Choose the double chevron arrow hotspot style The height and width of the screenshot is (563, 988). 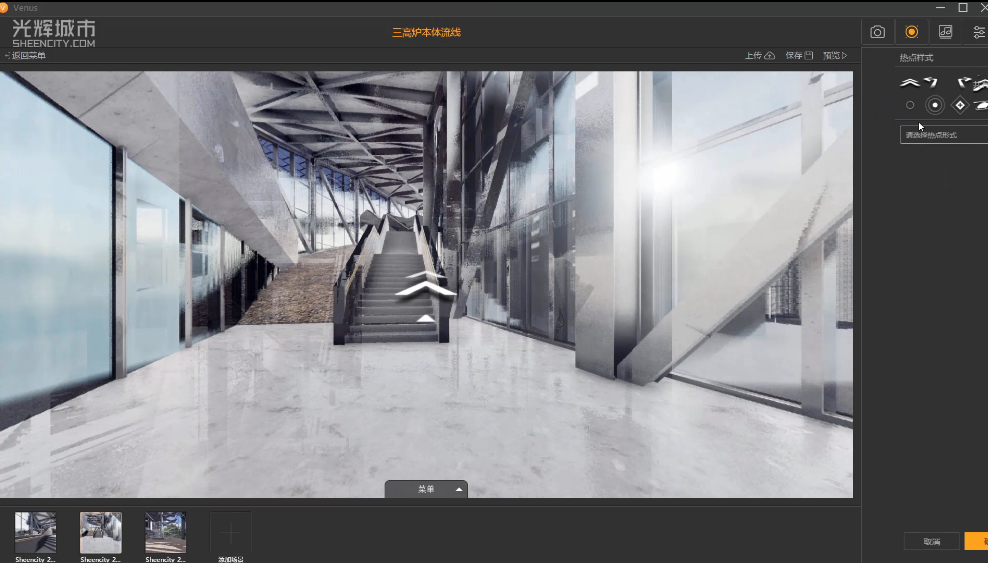tap(908, 82)
